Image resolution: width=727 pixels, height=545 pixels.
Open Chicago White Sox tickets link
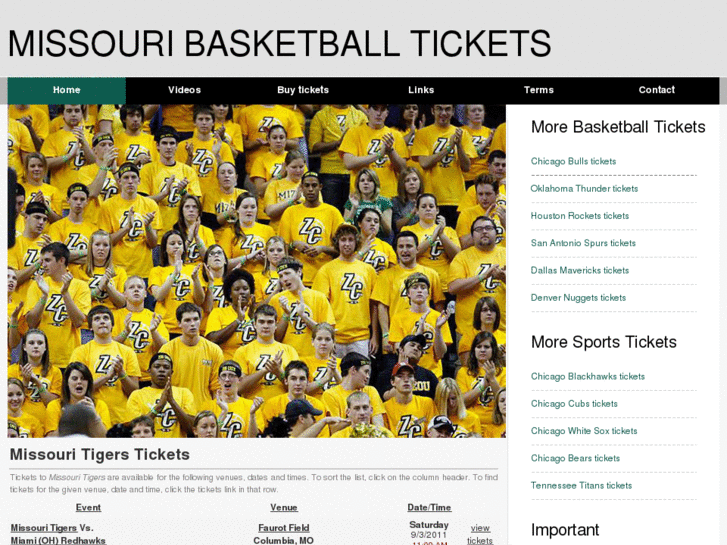tap(584, 431)
